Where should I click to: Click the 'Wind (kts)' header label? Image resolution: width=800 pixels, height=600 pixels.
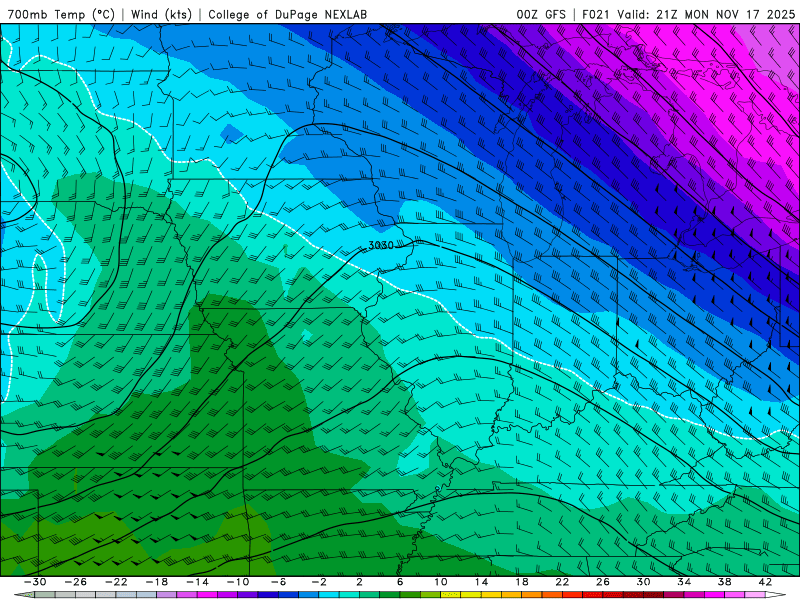tap(161, 14)
